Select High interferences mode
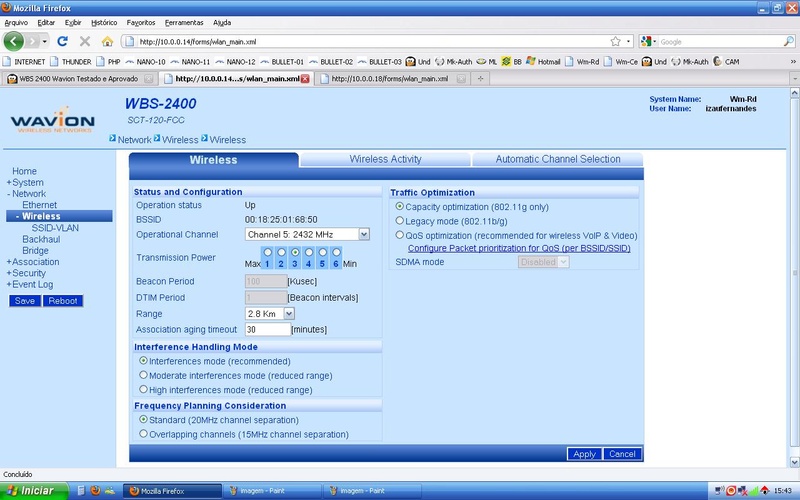The image size is (800, 500). pyautogui.click(x=143, y=389)
